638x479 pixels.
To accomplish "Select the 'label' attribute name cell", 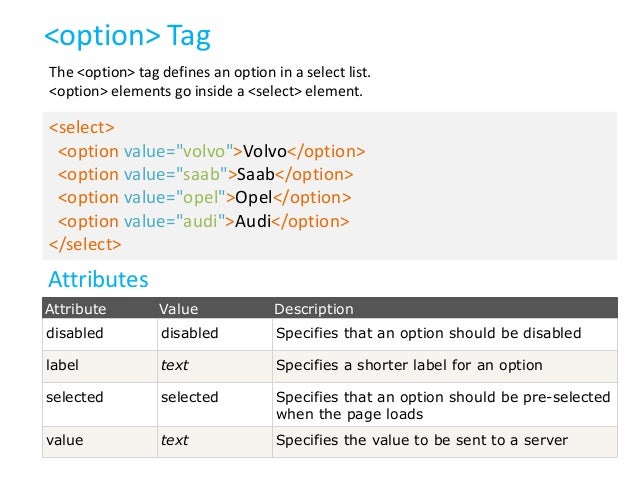I will (x=100, y=366).
